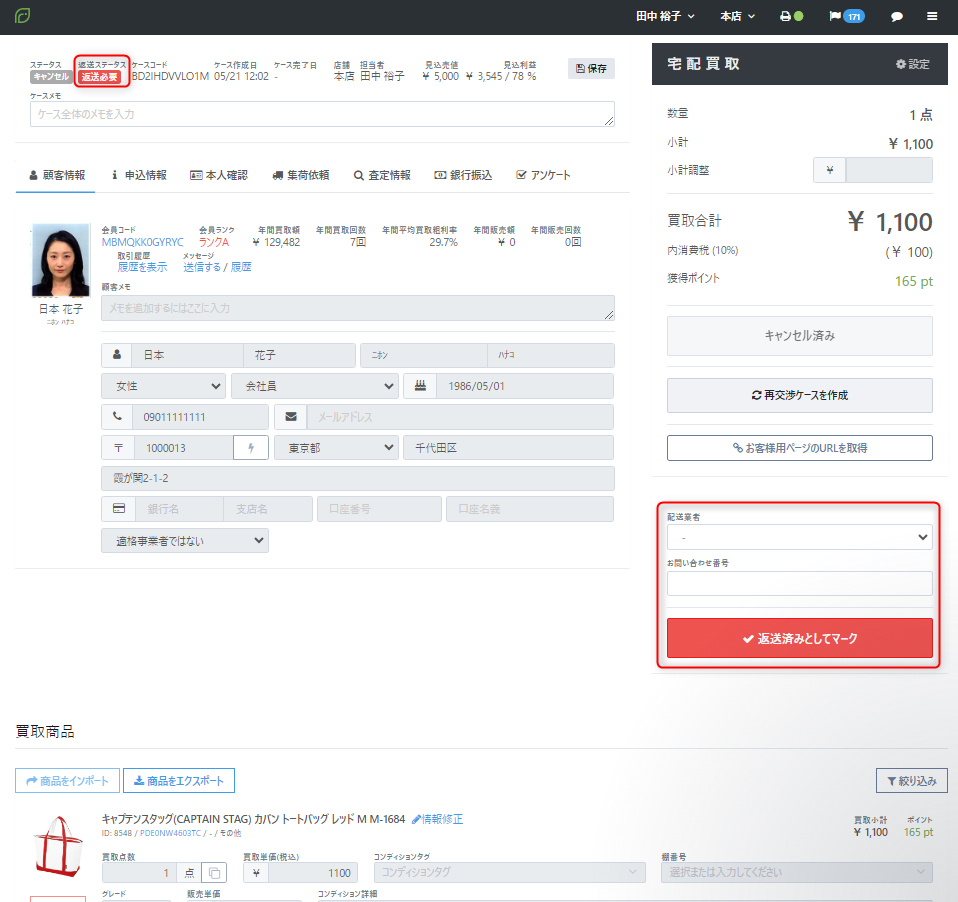Viewport: 958px width, 902px height.
Task: Open the chat speech bubble icon
Action: 896,16
